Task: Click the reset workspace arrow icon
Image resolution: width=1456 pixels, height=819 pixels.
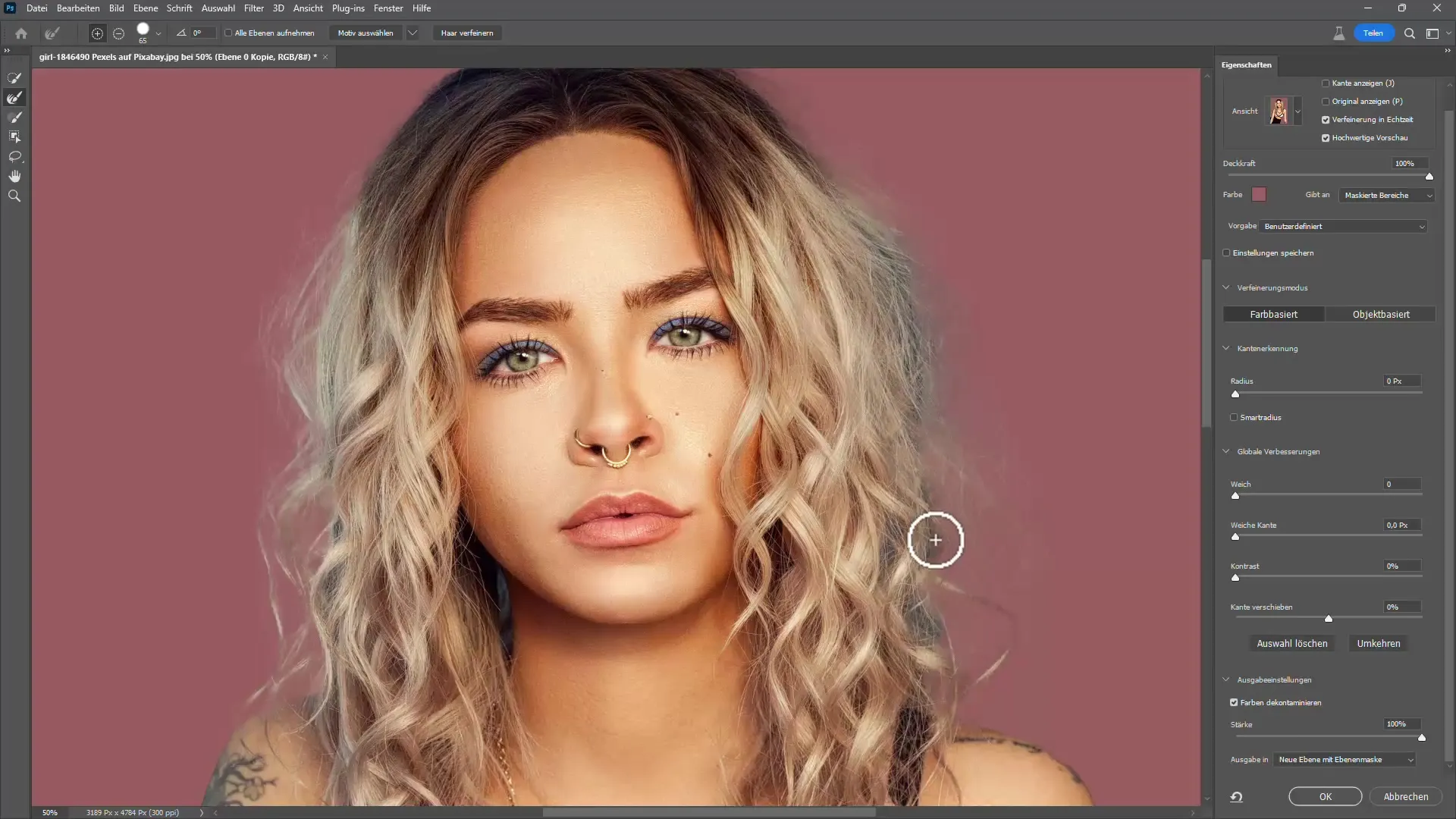Action: pyautogui.click(x=1236, y=796)
